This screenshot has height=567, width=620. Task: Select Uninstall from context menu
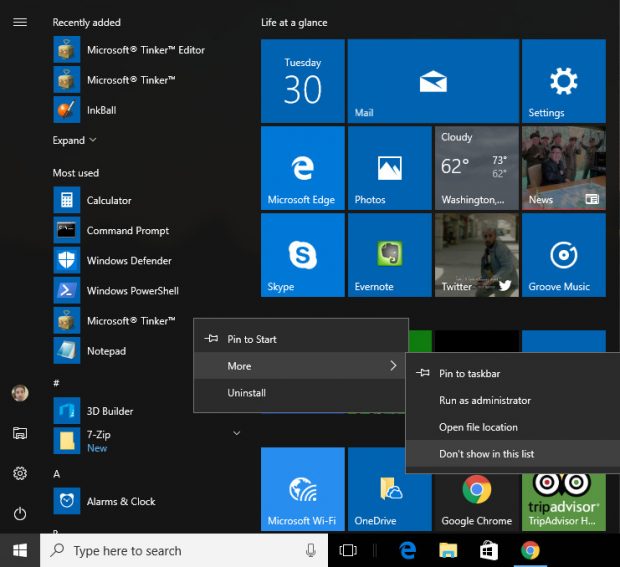pyautogui.click(x=301, y=393)
